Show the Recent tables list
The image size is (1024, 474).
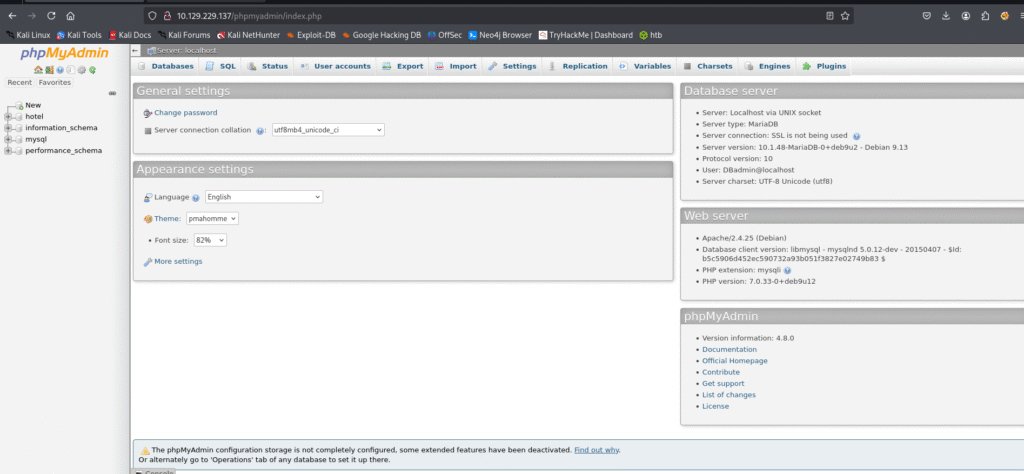pyautogui.click(x=20, y=83)
